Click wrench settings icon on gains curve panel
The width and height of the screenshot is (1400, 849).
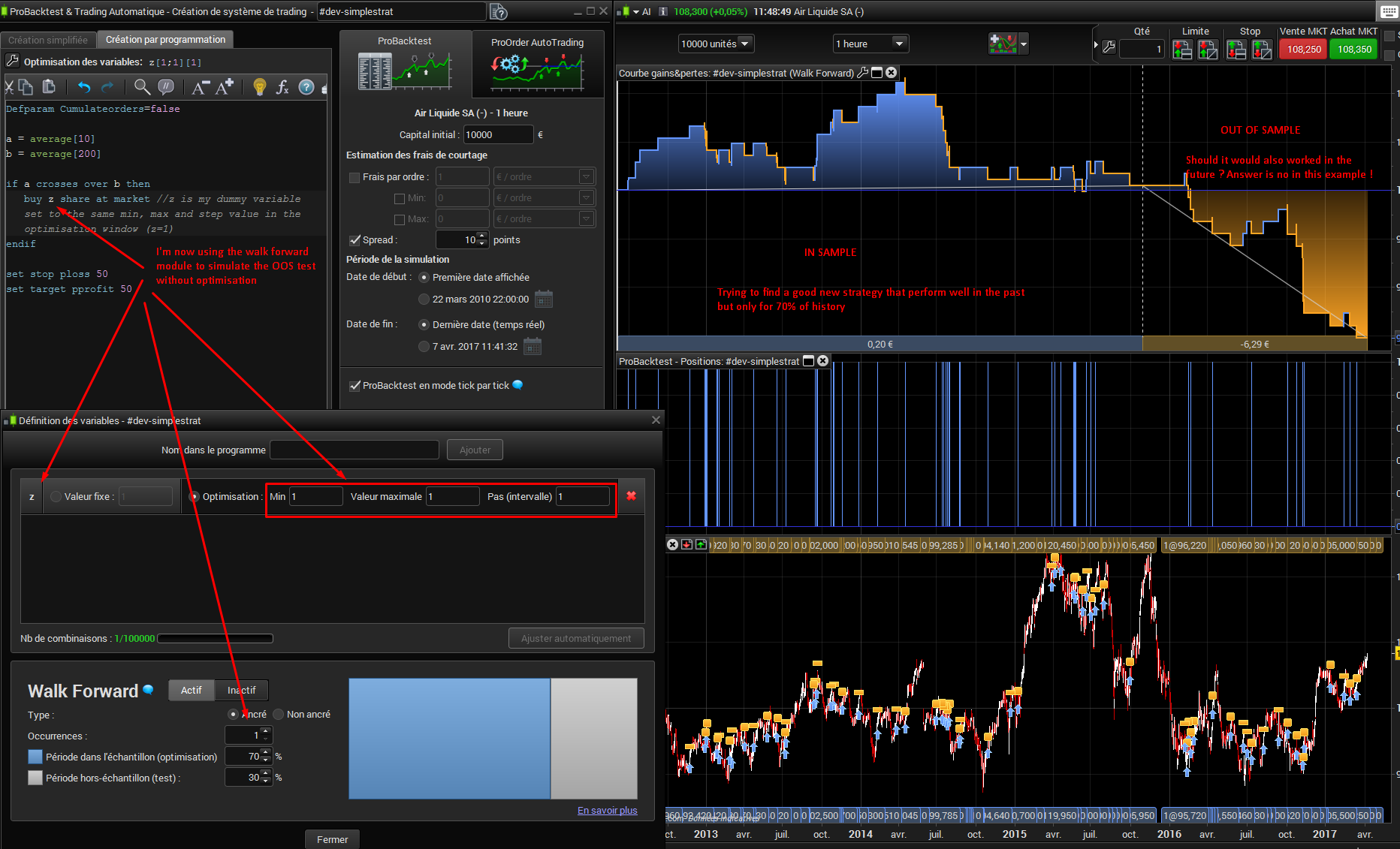click(x=862, y=73)
